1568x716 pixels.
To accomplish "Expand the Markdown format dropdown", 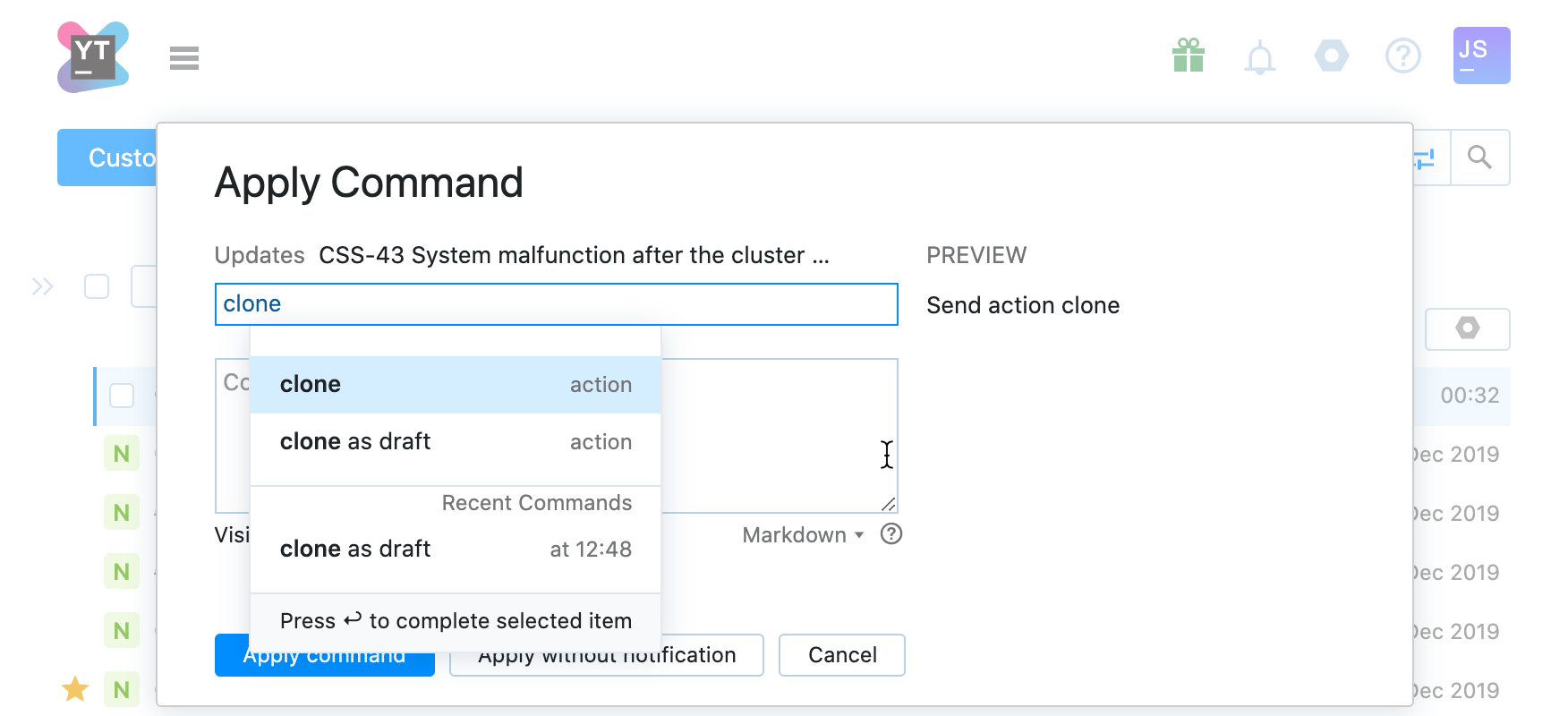I will (x=803, y=535).
